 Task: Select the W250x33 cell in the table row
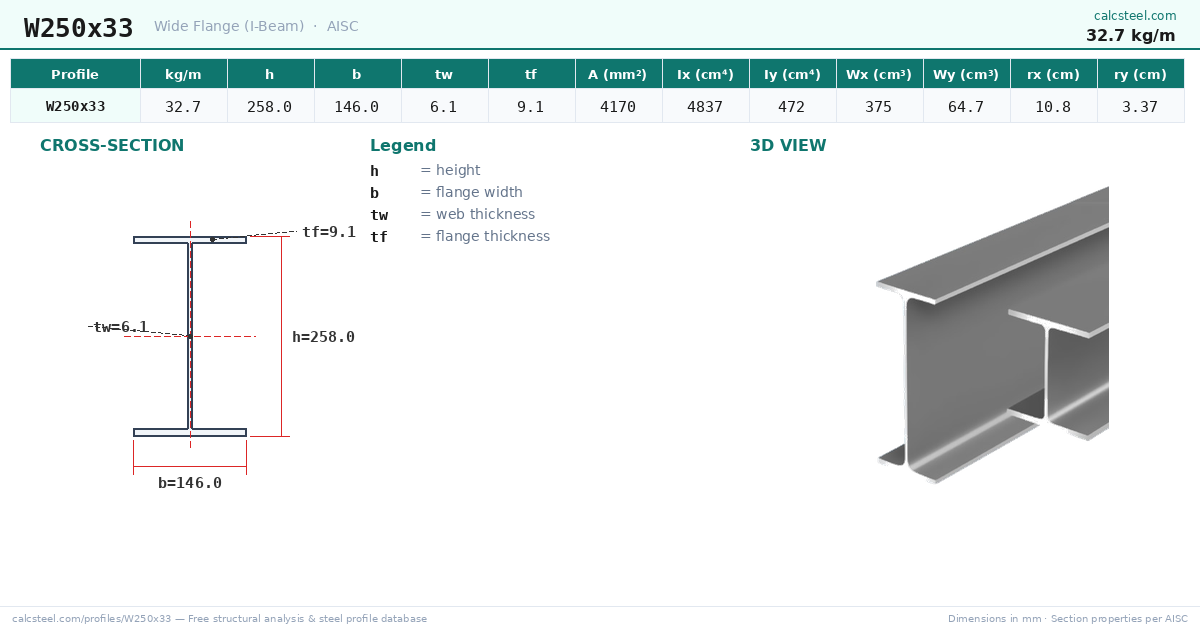tap(75, 106)
